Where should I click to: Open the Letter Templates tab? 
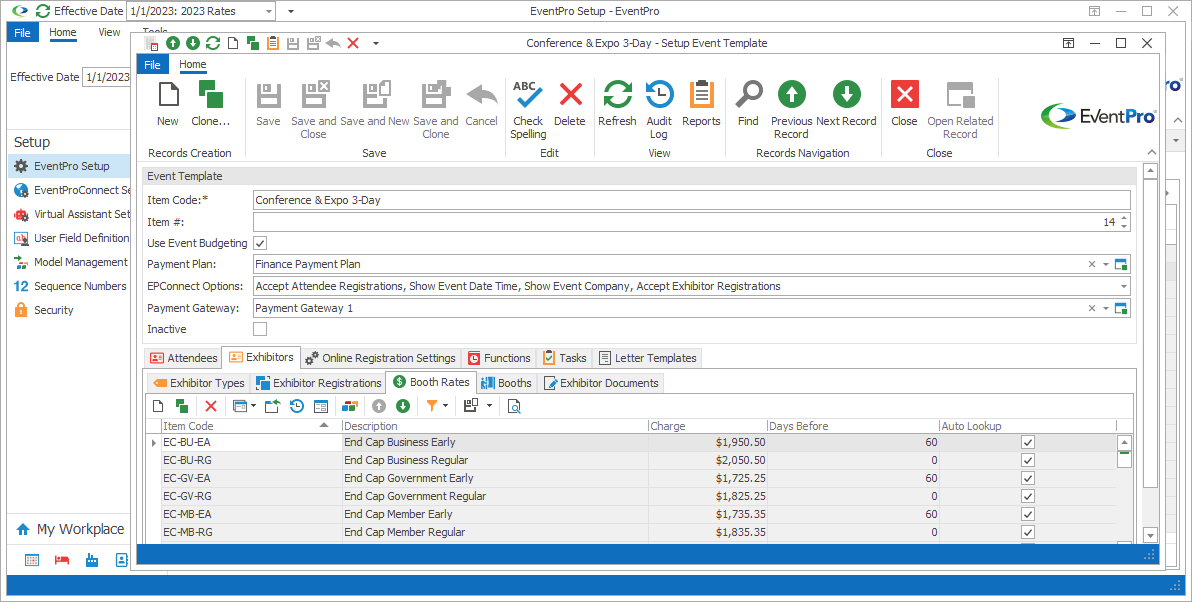[647, 358]
